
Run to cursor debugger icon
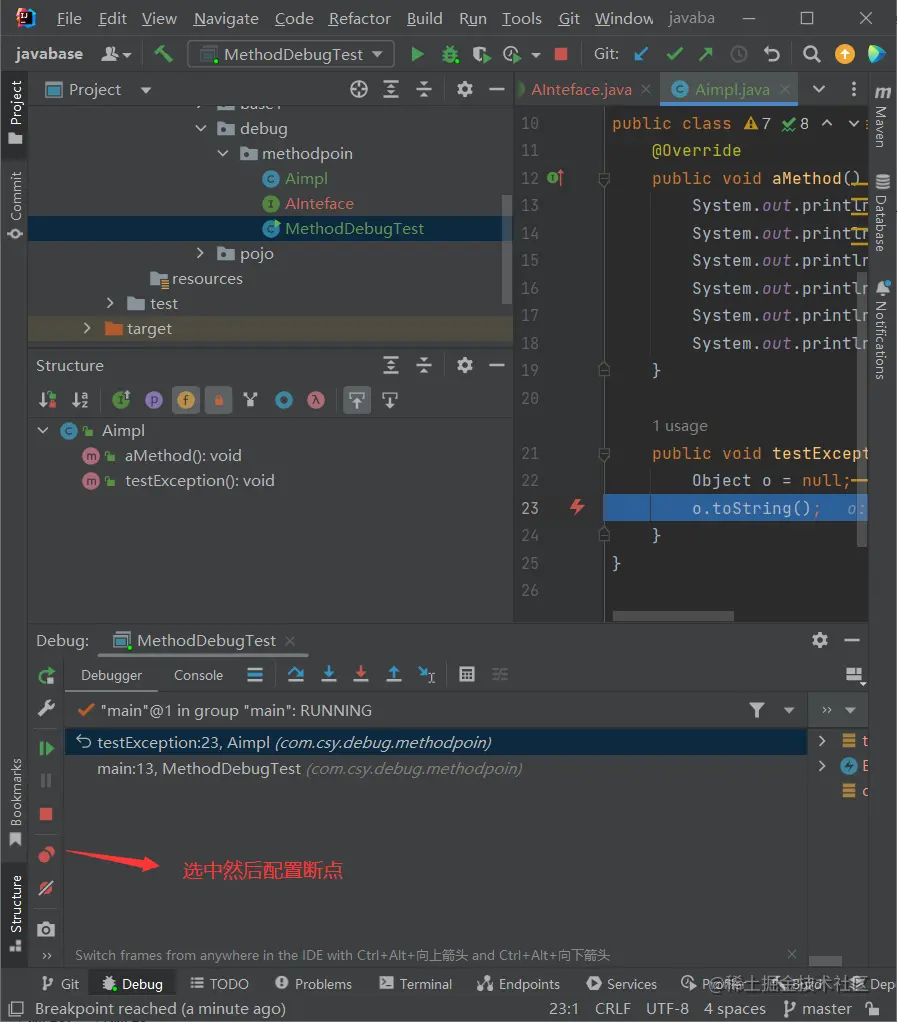point(426,674)
